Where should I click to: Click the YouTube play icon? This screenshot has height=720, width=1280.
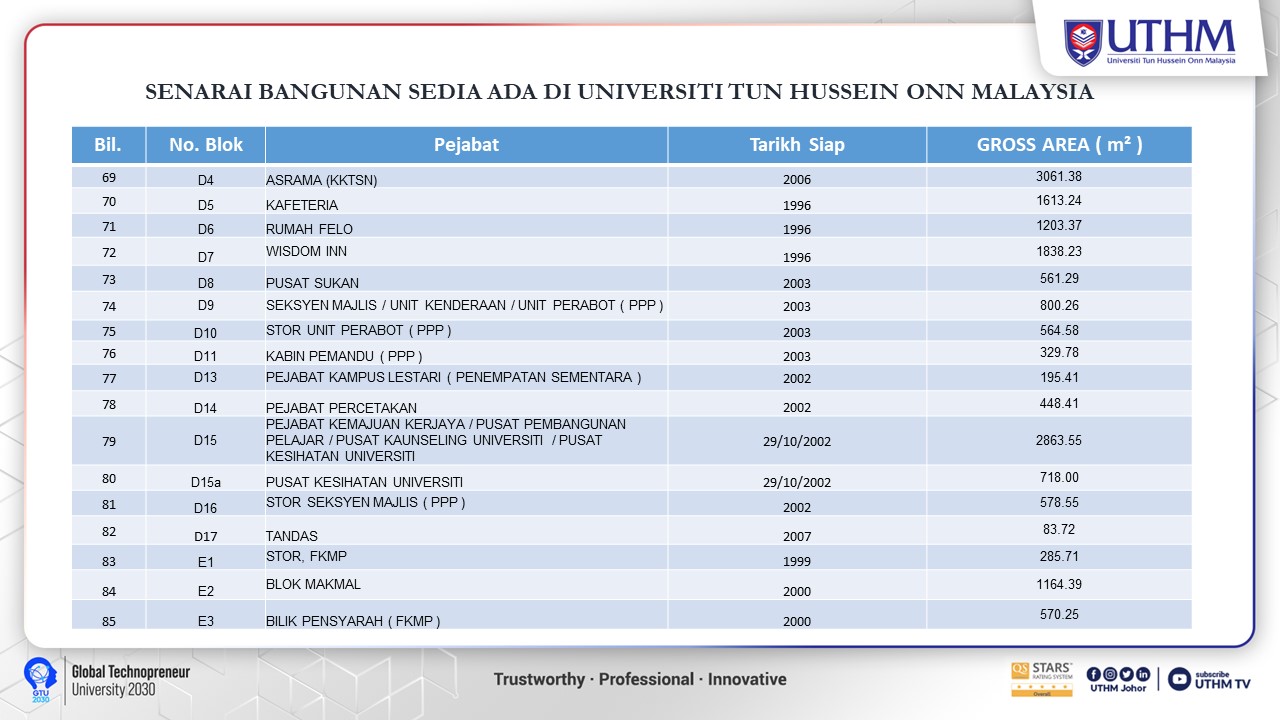(x=1179, y=679)
